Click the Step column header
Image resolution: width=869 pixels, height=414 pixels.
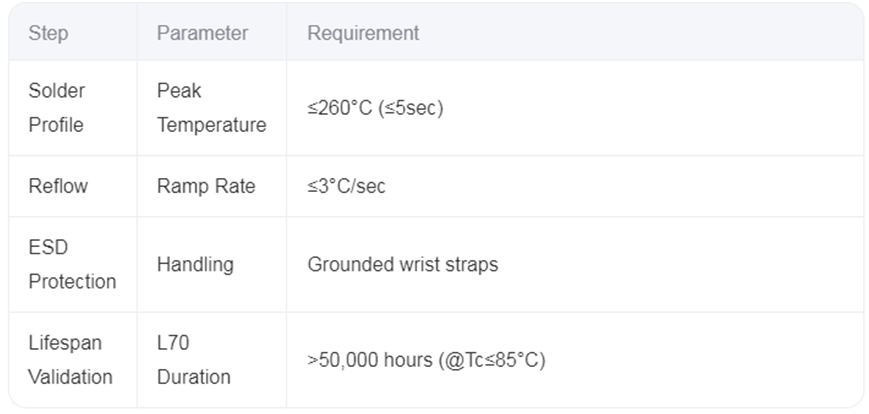tap(48, 33)
